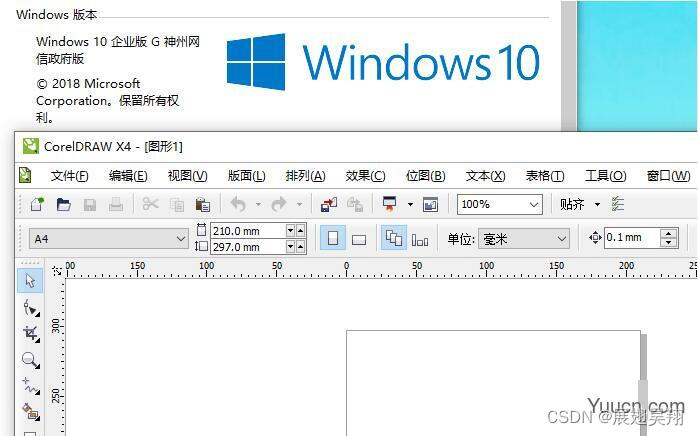This screenshot has width=698, height=436.
Task: Select the Smart fill tool
Action: 31,412
